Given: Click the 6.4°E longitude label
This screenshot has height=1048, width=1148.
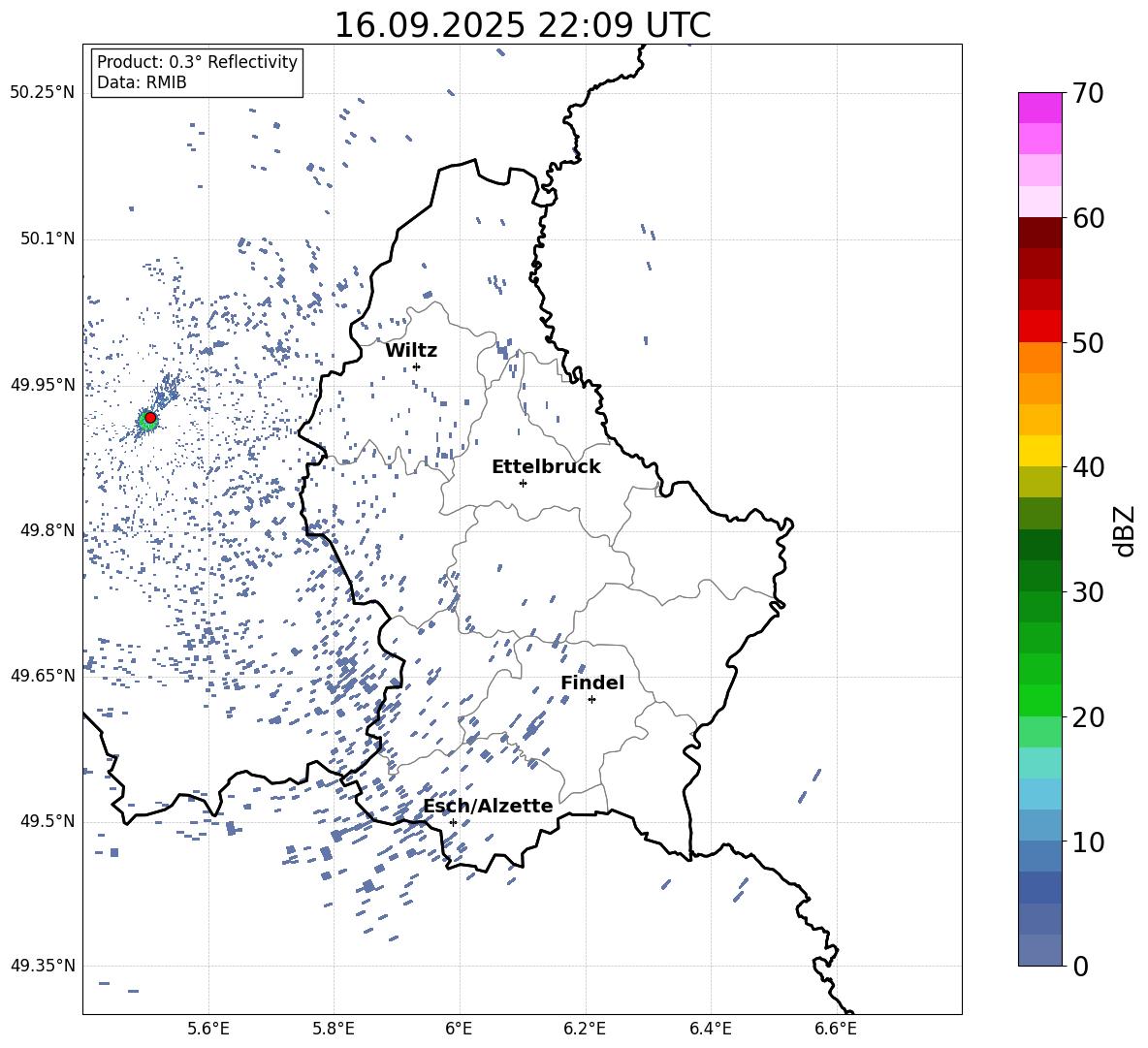Looking at the screenshot, I should 710,1029.
